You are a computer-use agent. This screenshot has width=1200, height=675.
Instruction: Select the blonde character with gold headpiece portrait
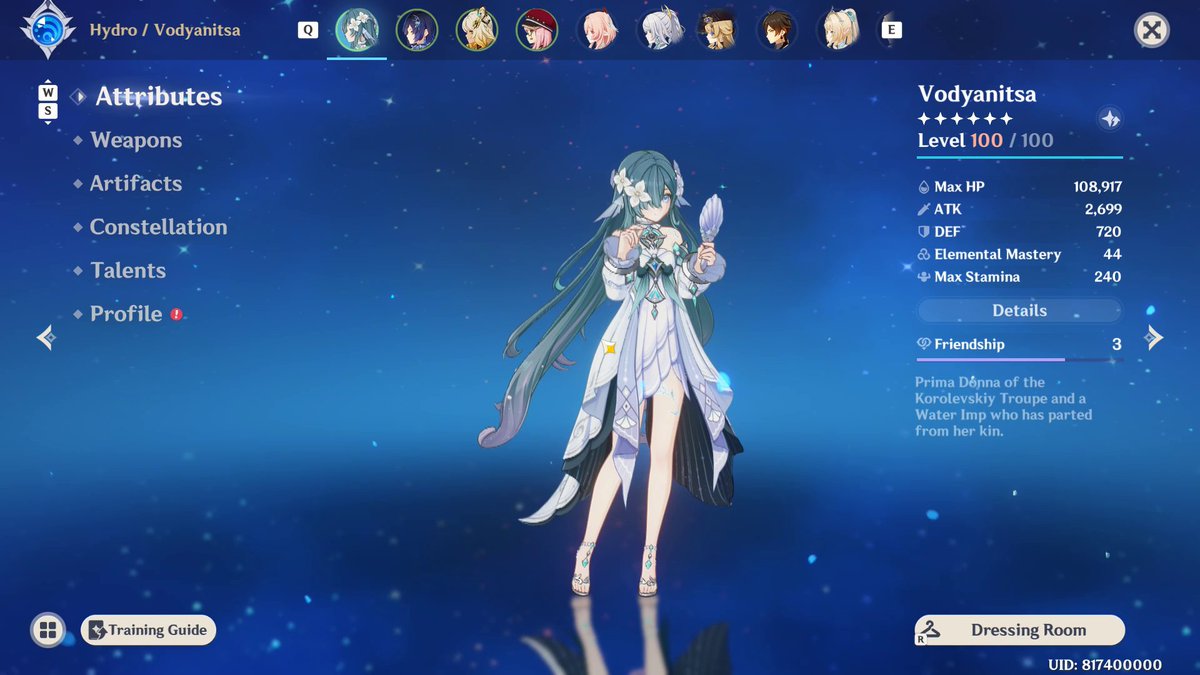coord(476,30)
